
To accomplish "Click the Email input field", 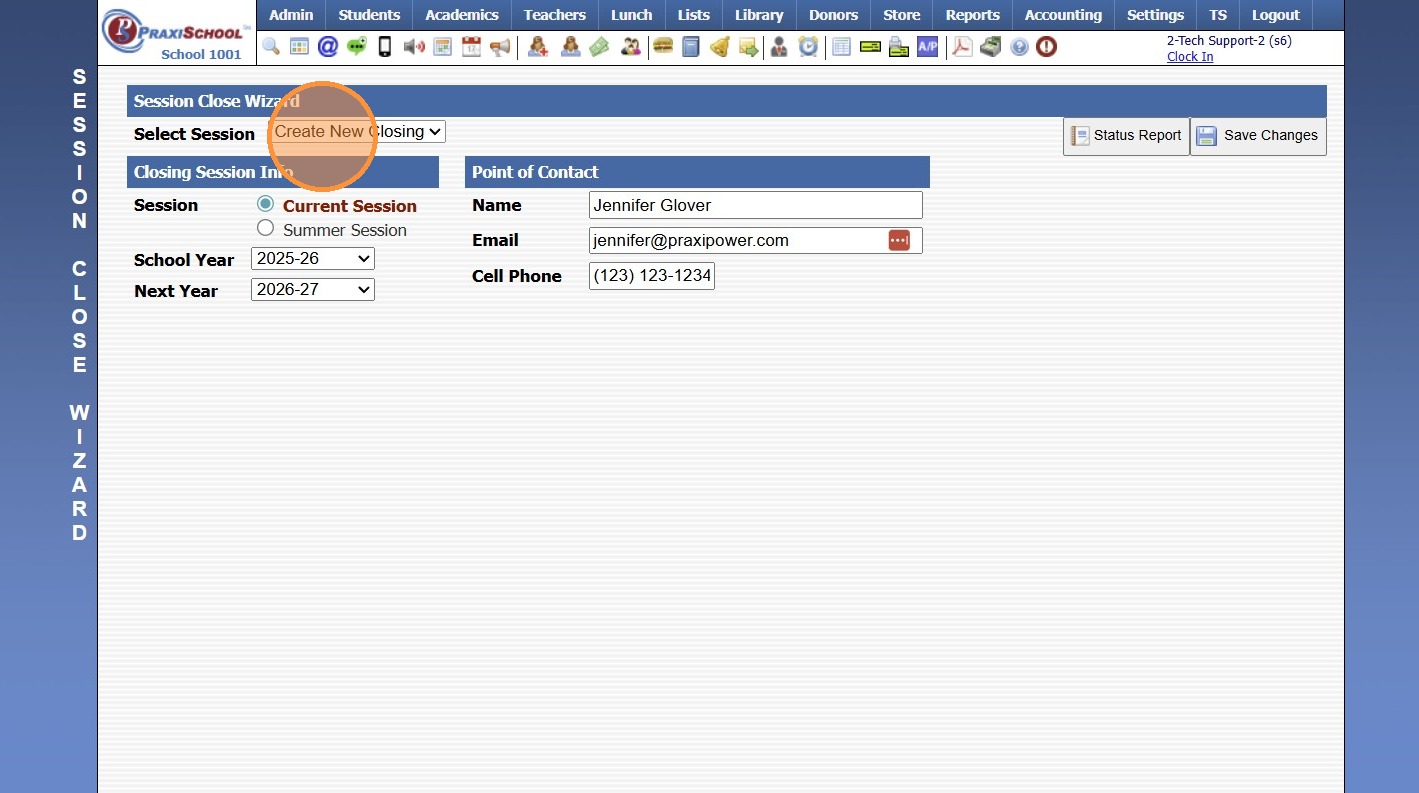I will tap(756, 240).
